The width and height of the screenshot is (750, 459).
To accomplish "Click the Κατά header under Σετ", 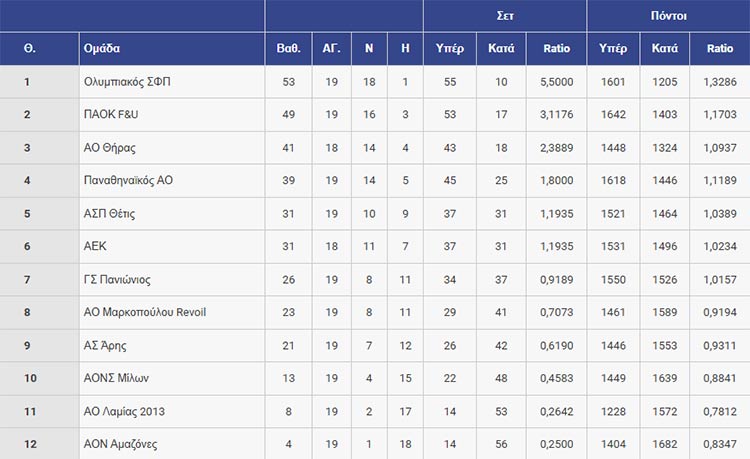I will pos(501,48).
